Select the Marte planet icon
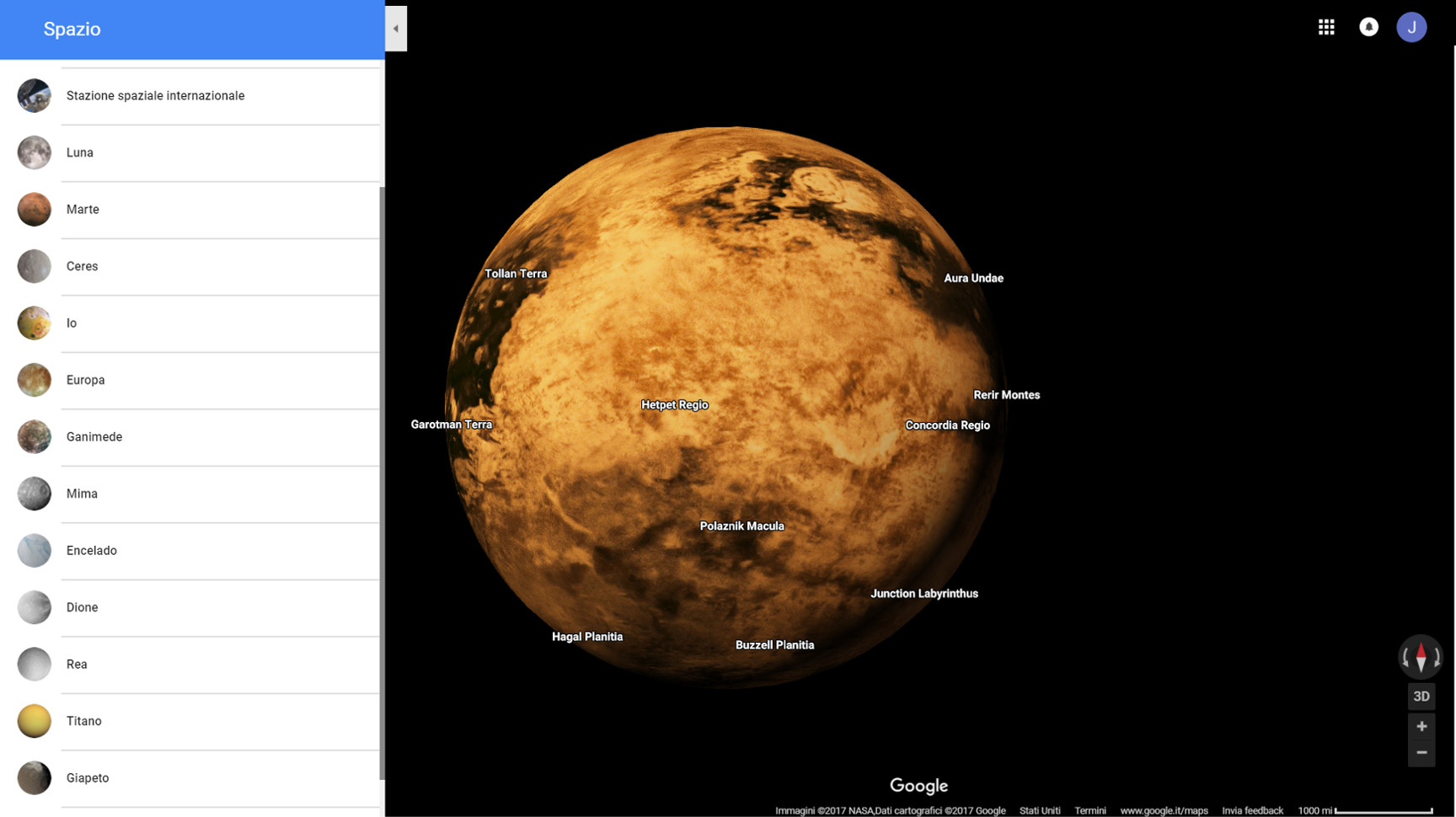 tap(34, 209)
